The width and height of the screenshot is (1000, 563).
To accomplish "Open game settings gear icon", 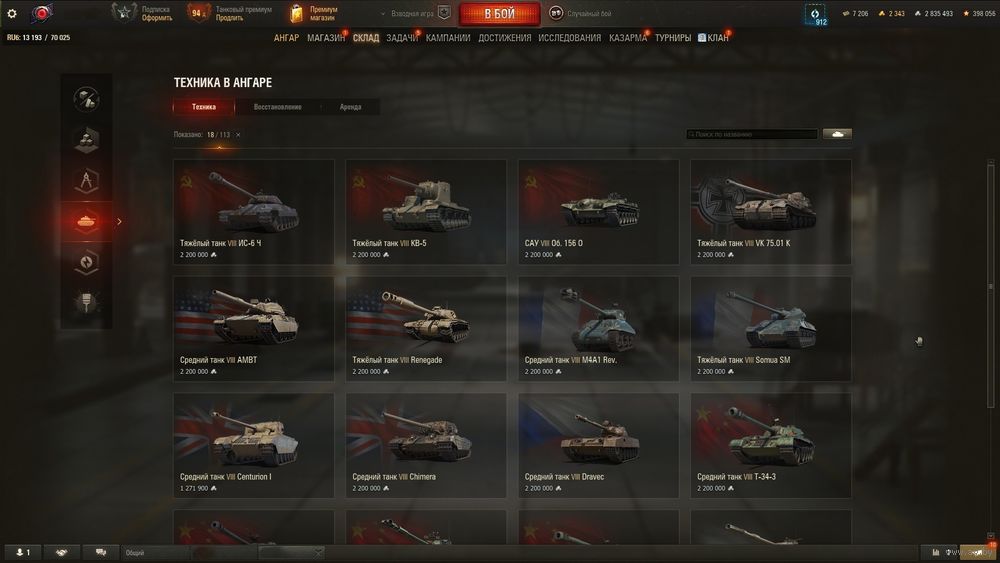I will [11, 13].
